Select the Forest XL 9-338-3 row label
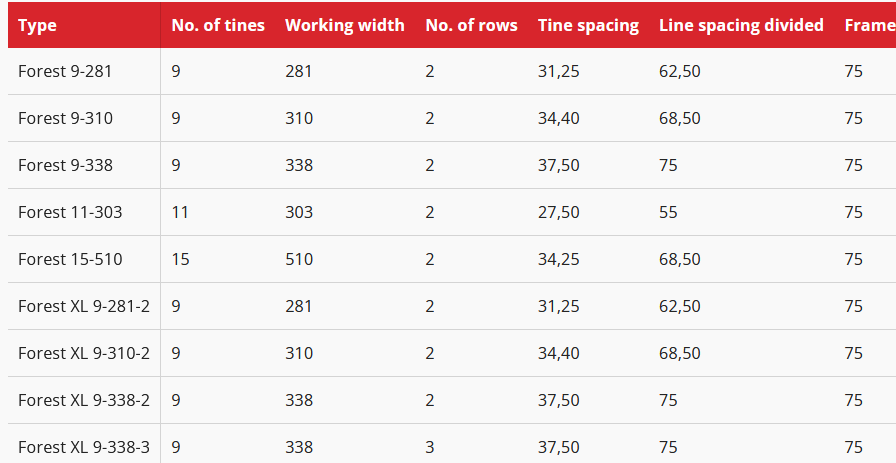Image resolution: width=896 pixels, height=463 pixels. pyautogui.click(x=84, y=447)
